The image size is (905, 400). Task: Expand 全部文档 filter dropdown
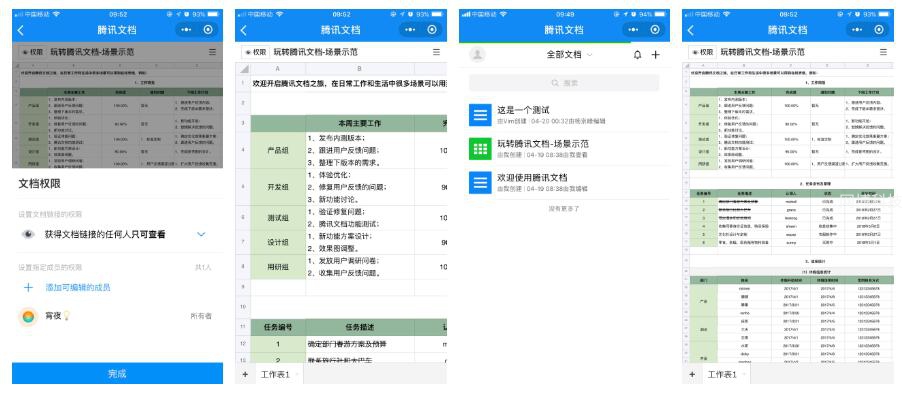569,55
